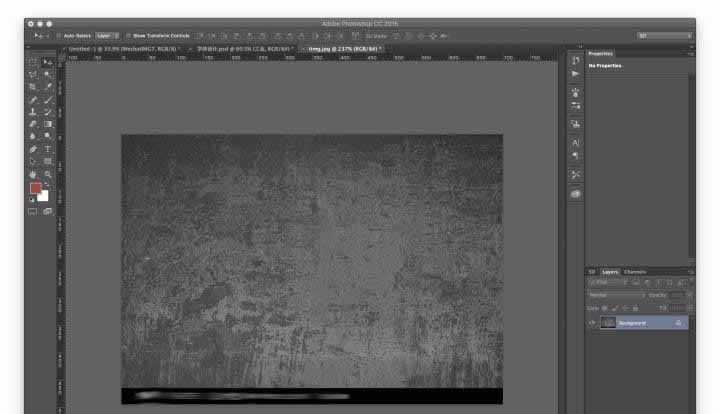This screenshot has width=720, height=414.
Task: Toggle Show Transform Controls checkbox
Action: 129,35
